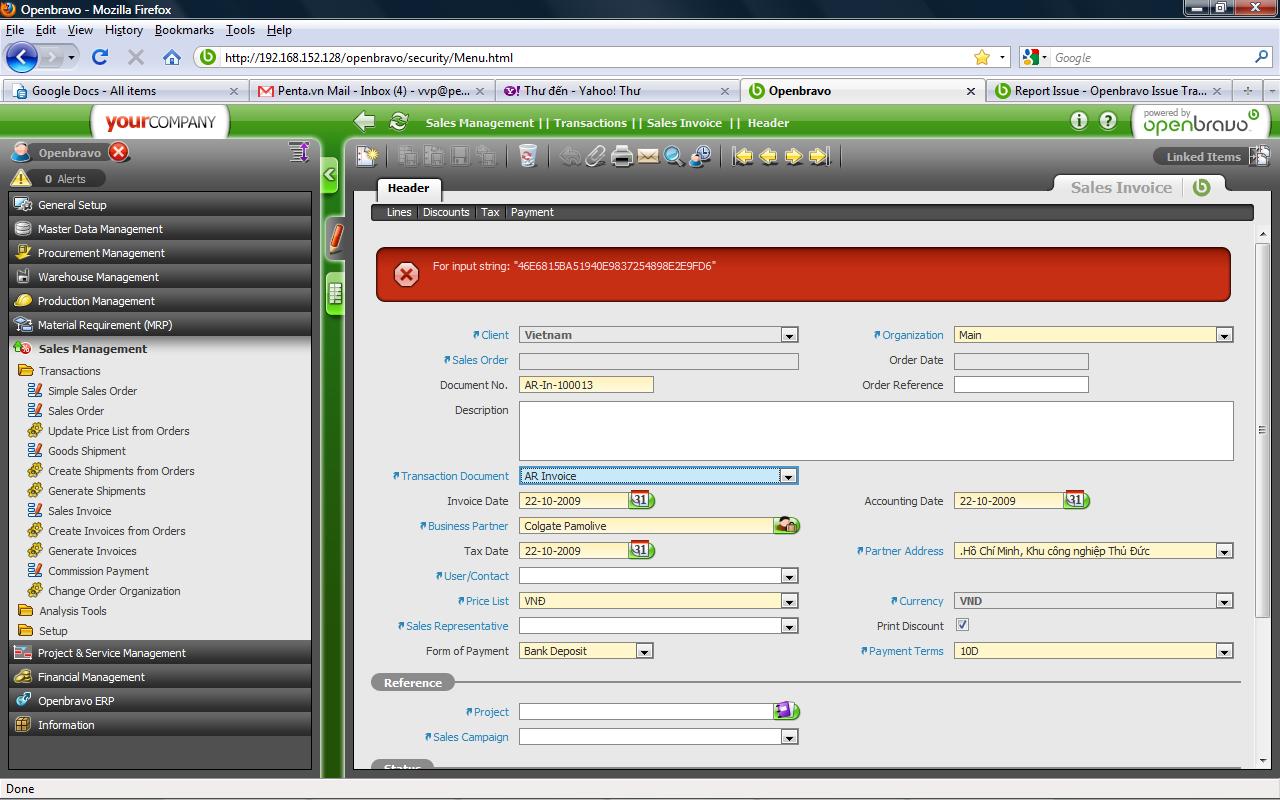Open the Search magnifier tool
The height and width of the screenshot is (800, 1280).
[x=674, y=156]
